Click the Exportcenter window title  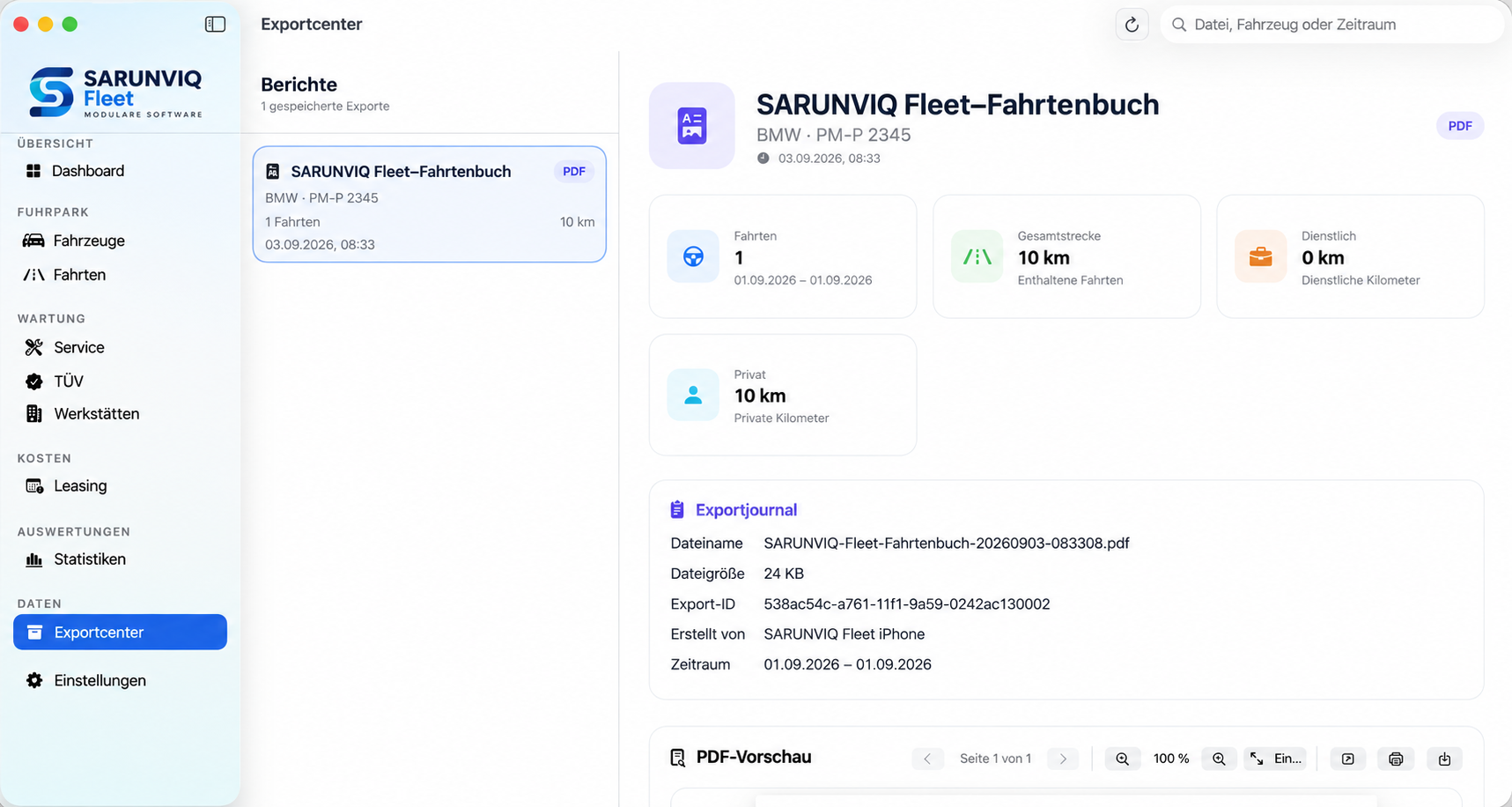click(x=312, y=25)
